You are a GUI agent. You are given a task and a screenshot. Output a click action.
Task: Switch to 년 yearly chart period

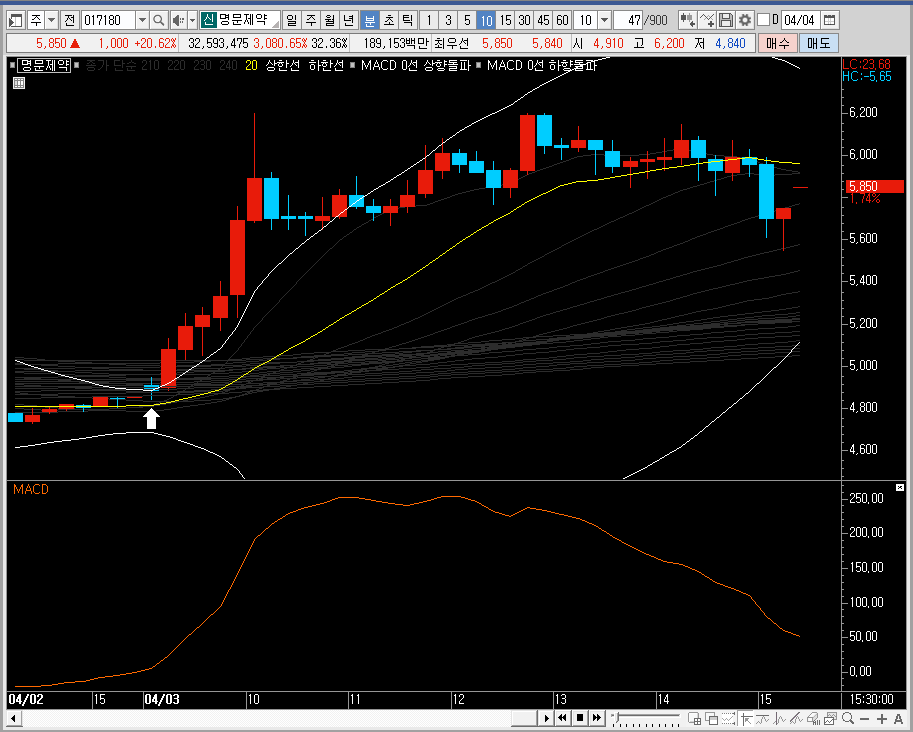(x=349, y=20)
